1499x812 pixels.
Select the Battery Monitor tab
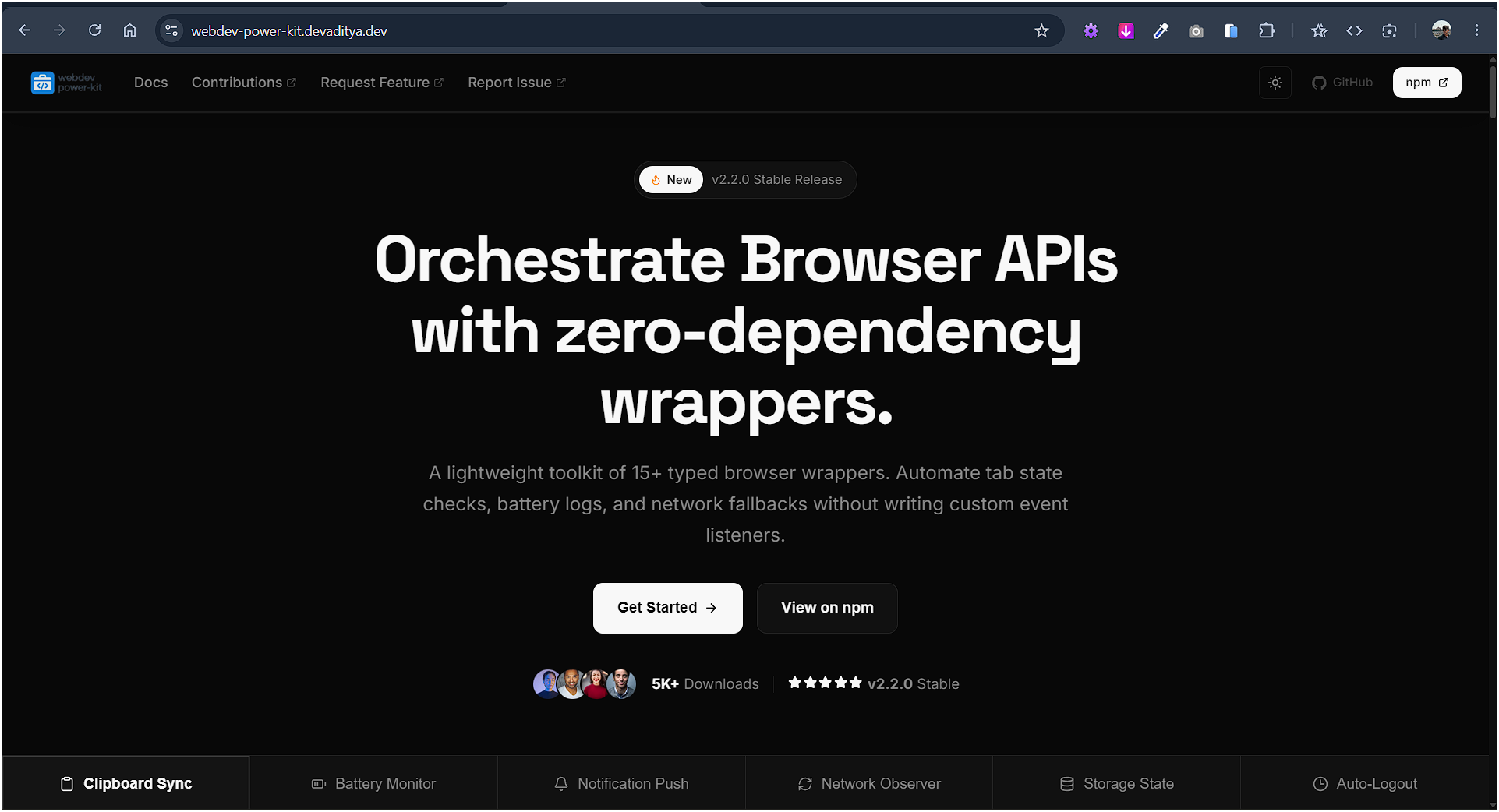[x=373, y=783]
